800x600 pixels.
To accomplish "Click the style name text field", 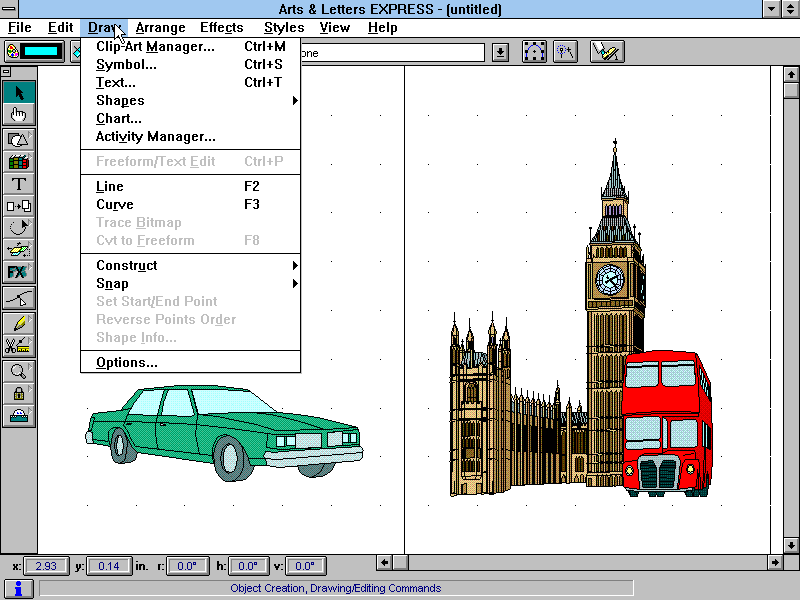I will (392, 53).
